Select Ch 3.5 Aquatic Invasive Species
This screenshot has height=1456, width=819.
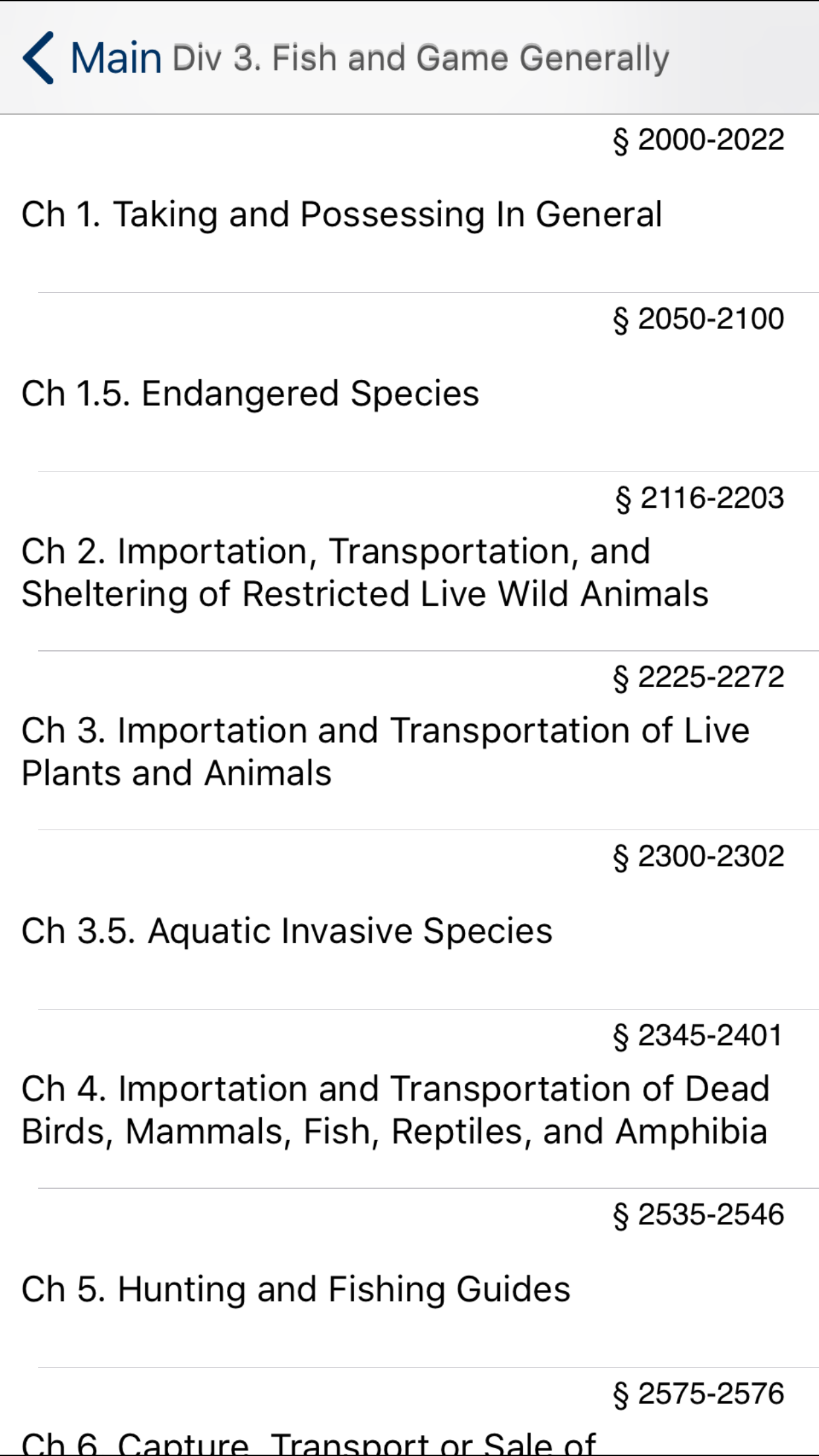[287, 931]
